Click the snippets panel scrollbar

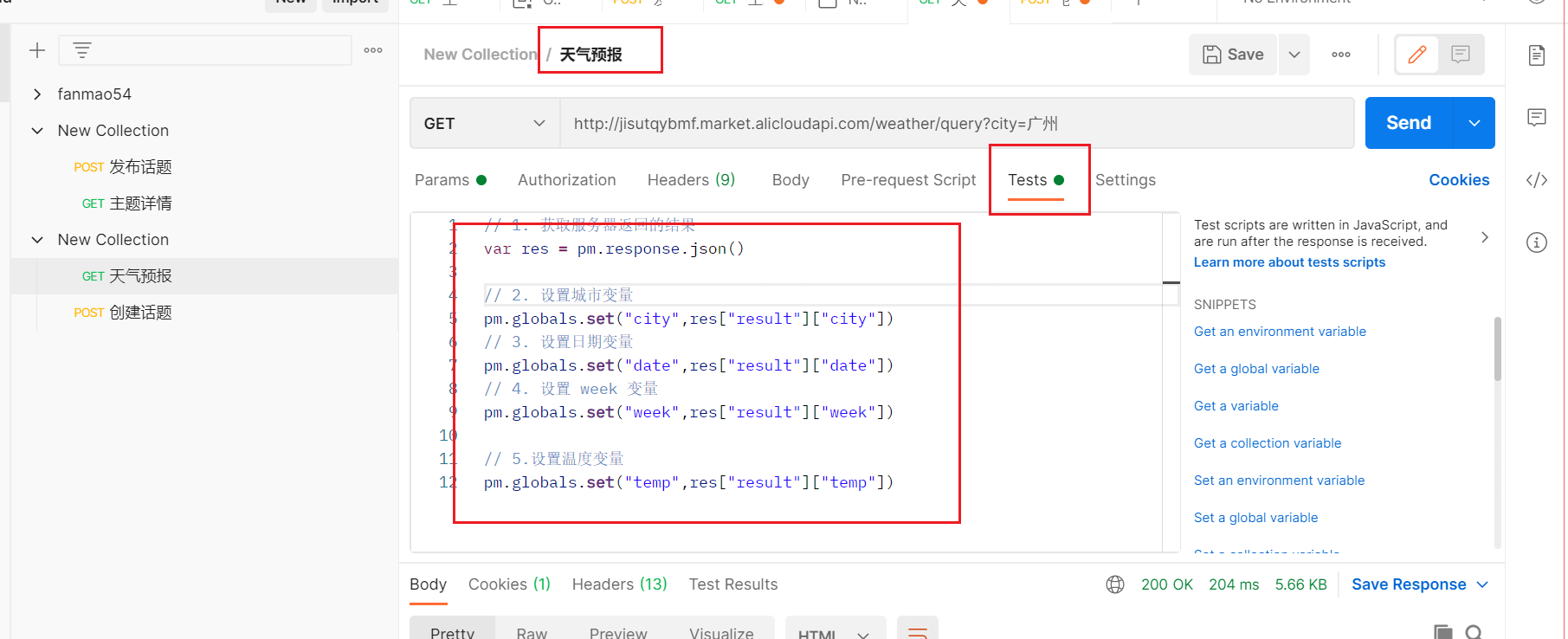click(x=1498, y=349)
